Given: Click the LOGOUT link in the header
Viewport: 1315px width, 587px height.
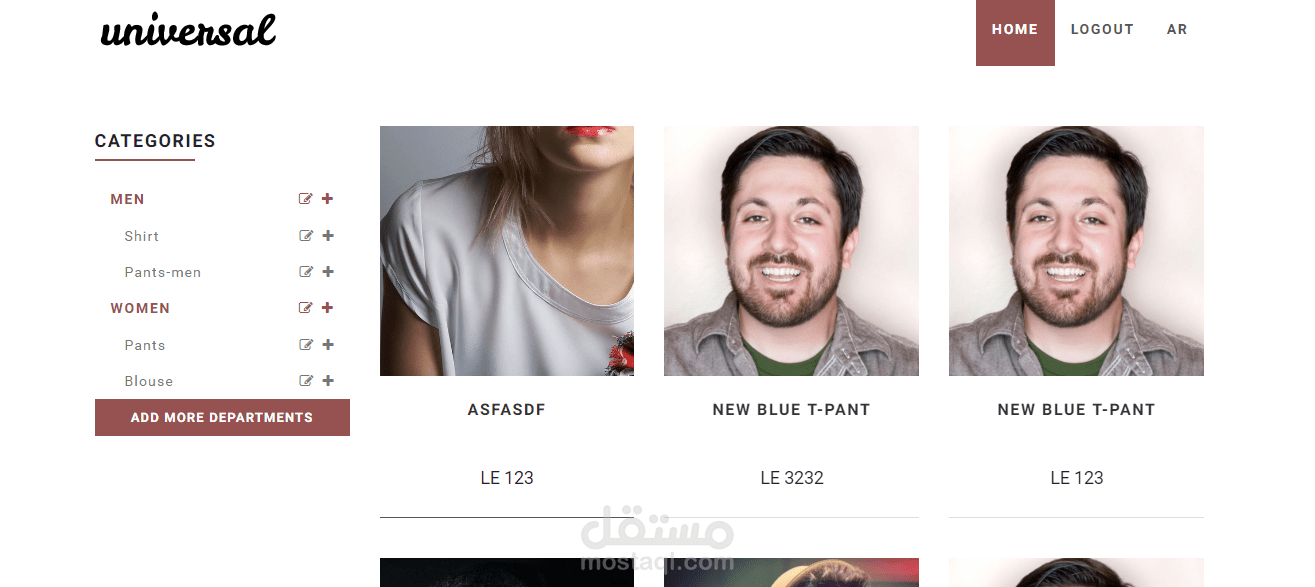Looking at the screenshot, I should pyautogui.click(x=1102, y=30).
